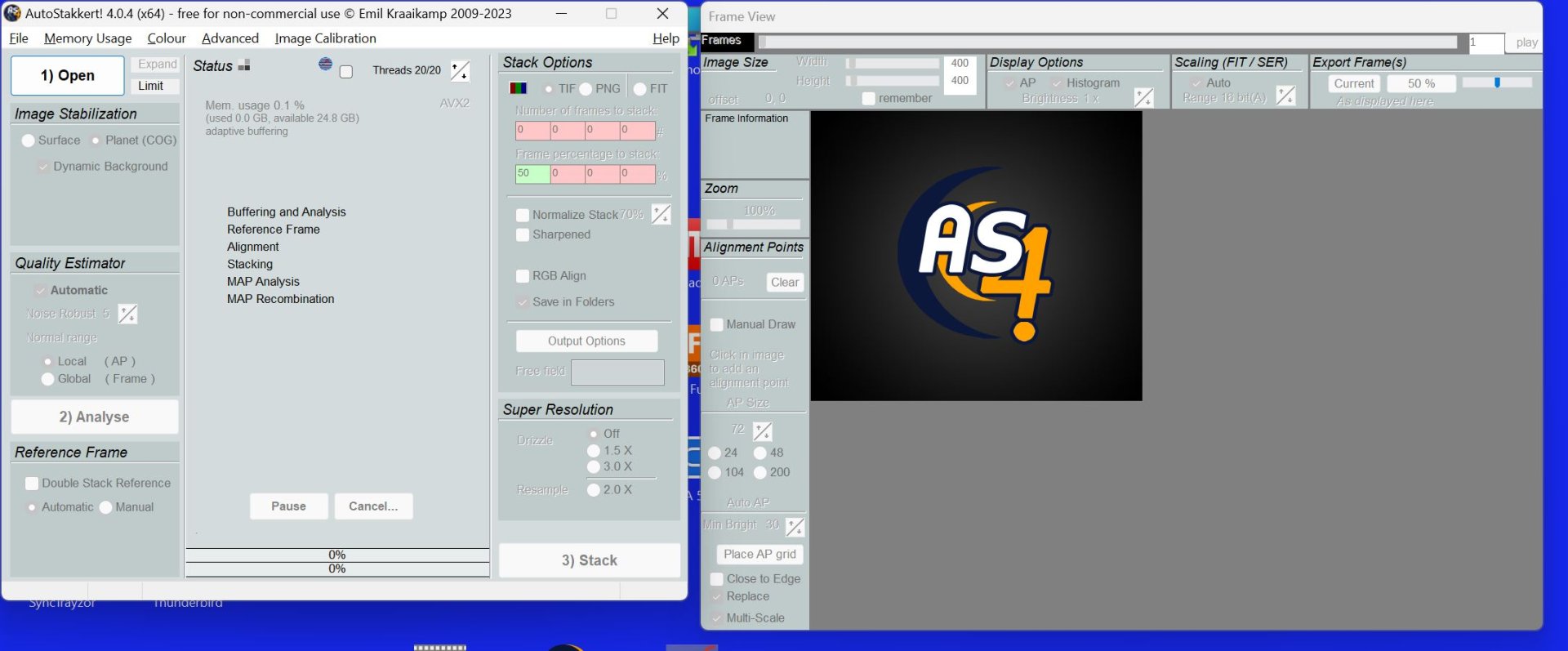Open the Memory Usage menu

[x=87, y=38]
